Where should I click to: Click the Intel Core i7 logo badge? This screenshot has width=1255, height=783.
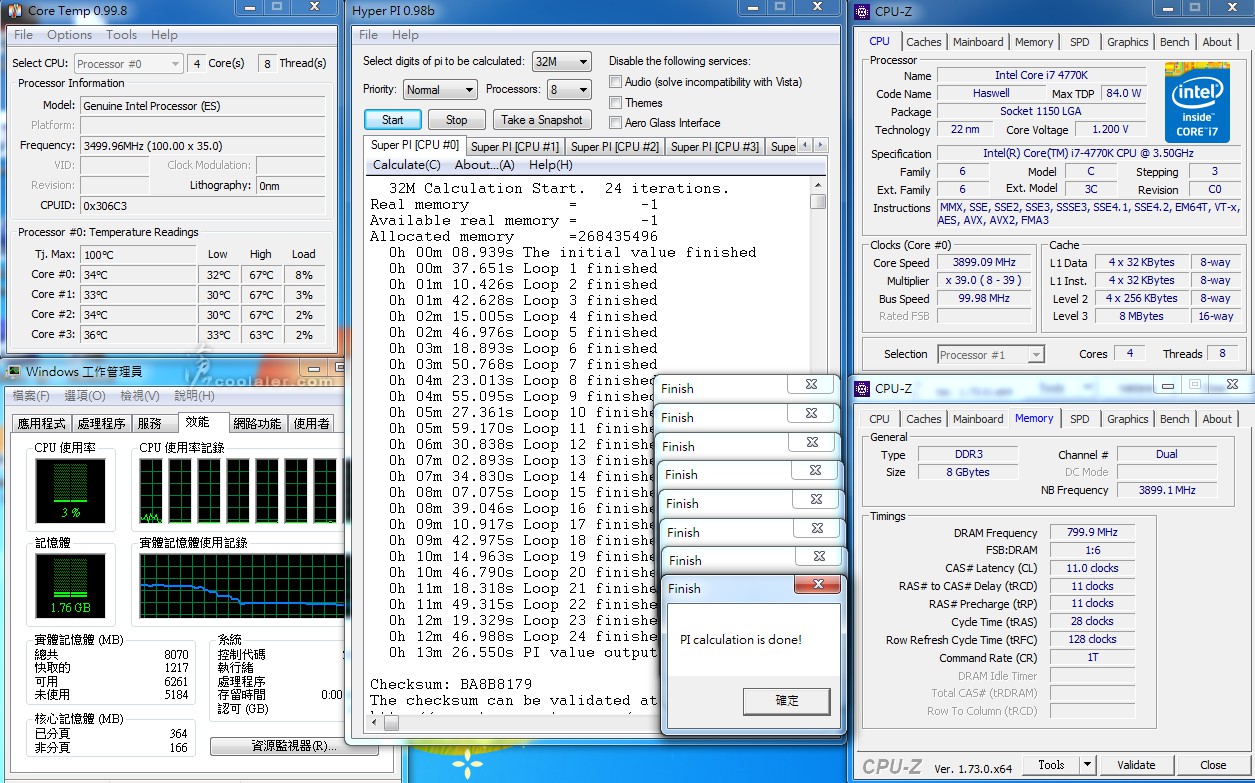tap(1197, 102)
